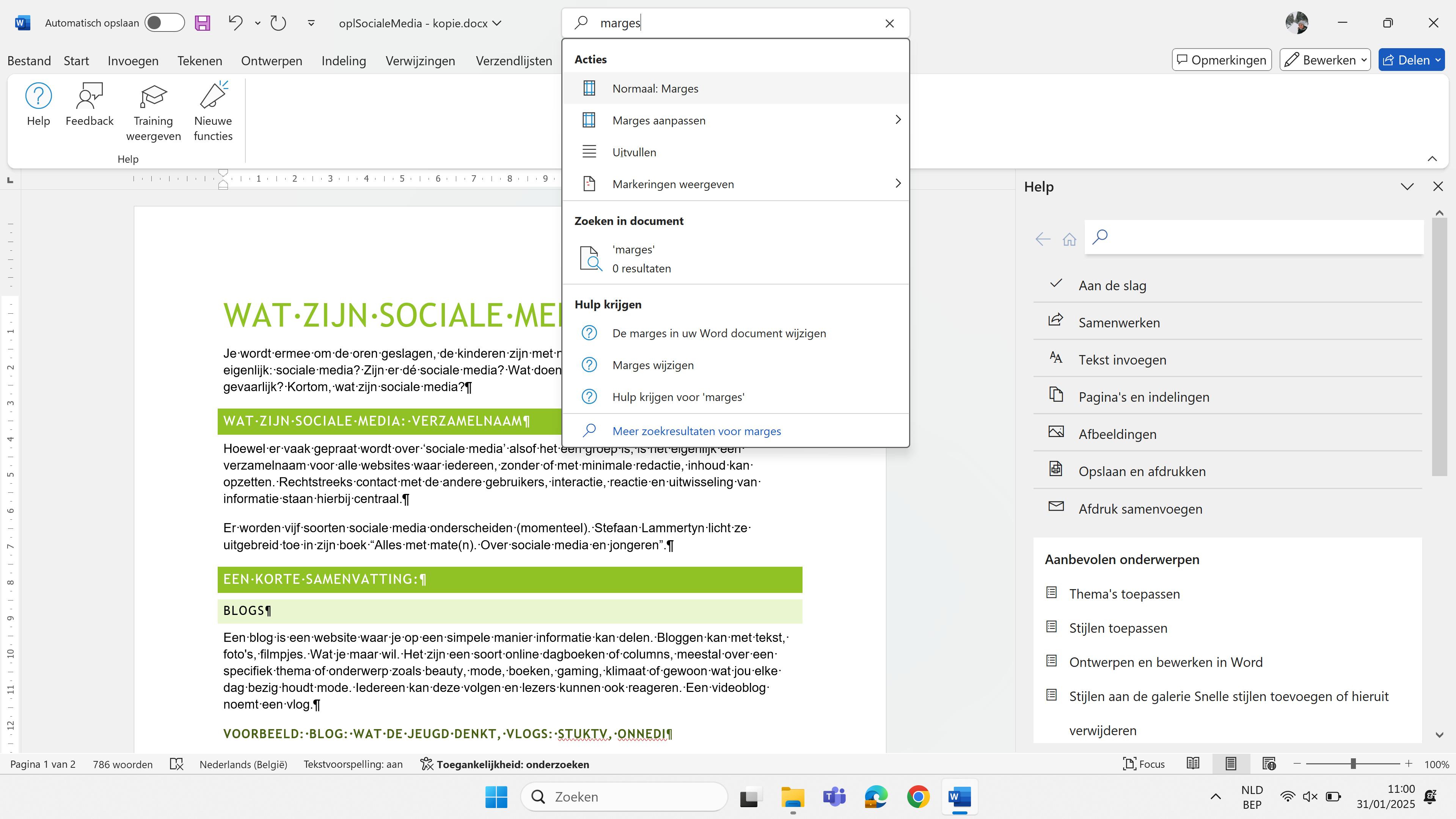
Task: Click the Help pane home icon
Action: pyautogui.click(x=1069, y=239)
